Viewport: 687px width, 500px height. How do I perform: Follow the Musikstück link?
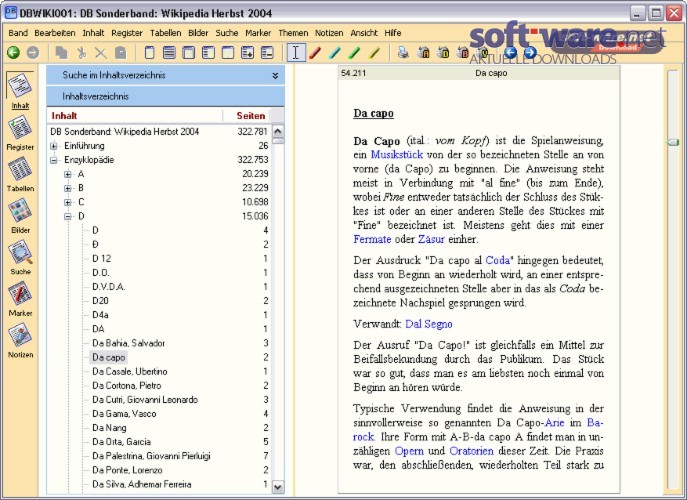click(397, 155)
